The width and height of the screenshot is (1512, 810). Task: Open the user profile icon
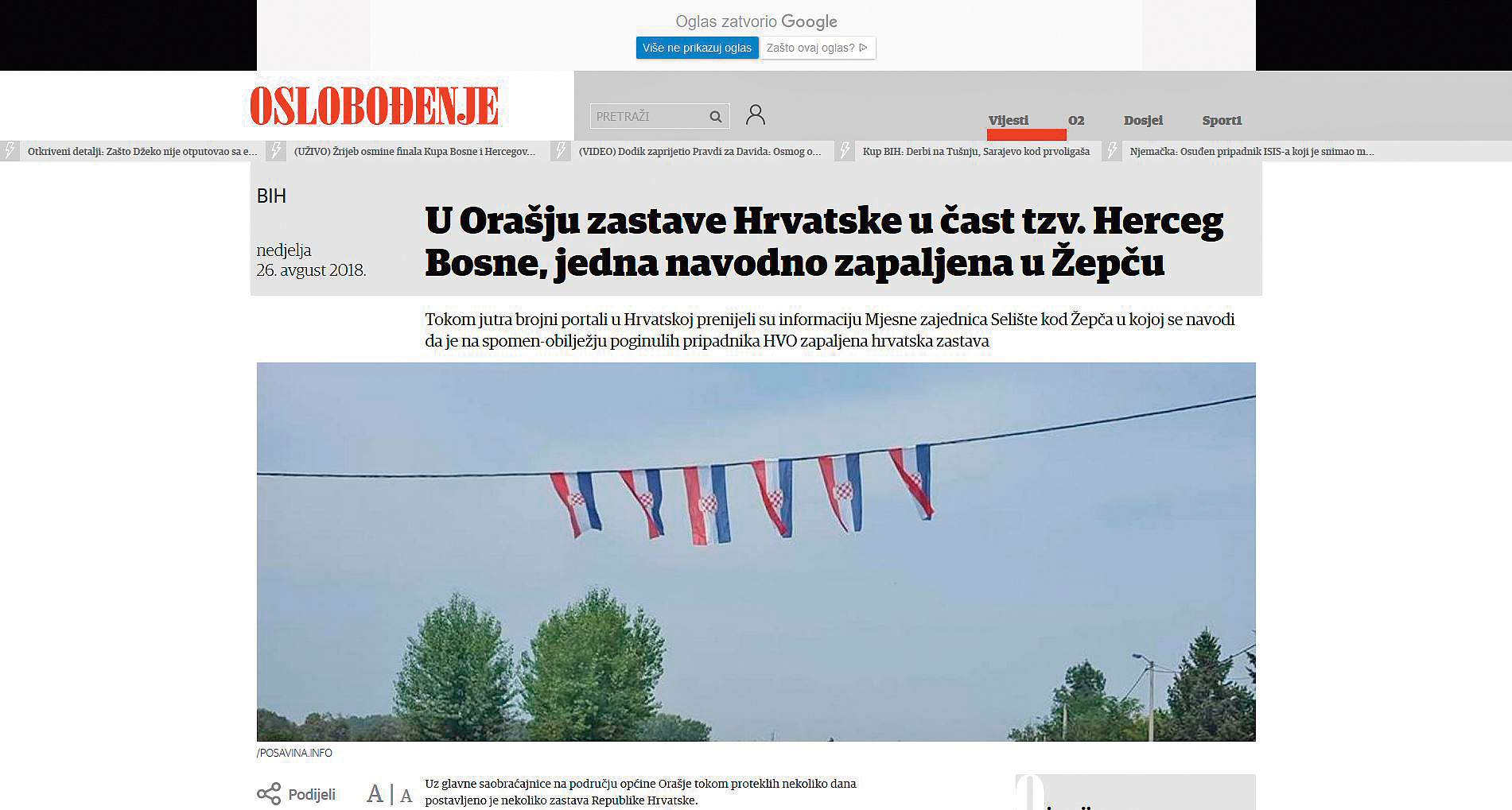[755, 115]
